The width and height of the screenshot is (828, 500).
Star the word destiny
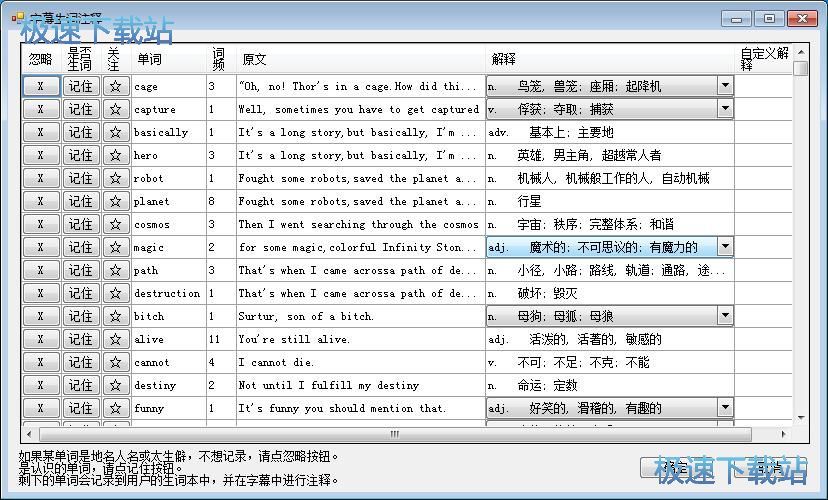coord(116,385)
